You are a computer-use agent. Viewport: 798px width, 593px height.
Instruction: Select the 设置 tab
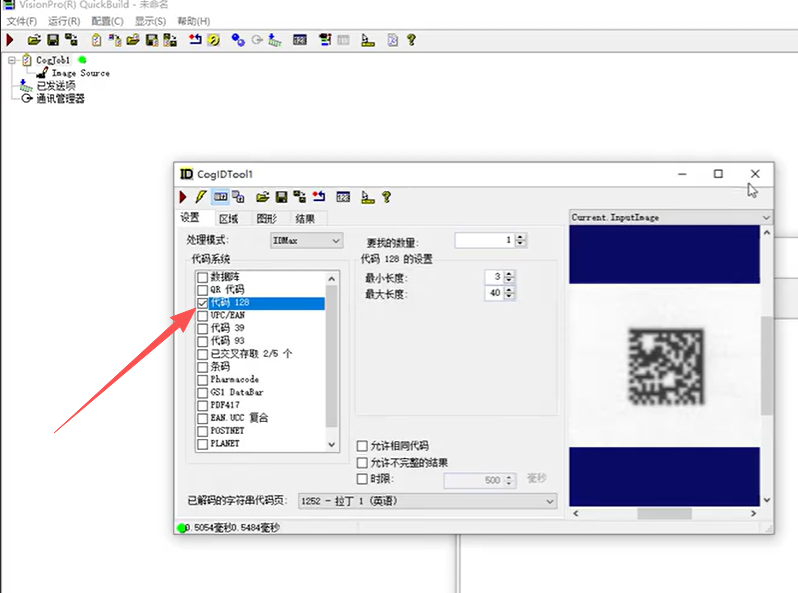[x=190, y=217]
